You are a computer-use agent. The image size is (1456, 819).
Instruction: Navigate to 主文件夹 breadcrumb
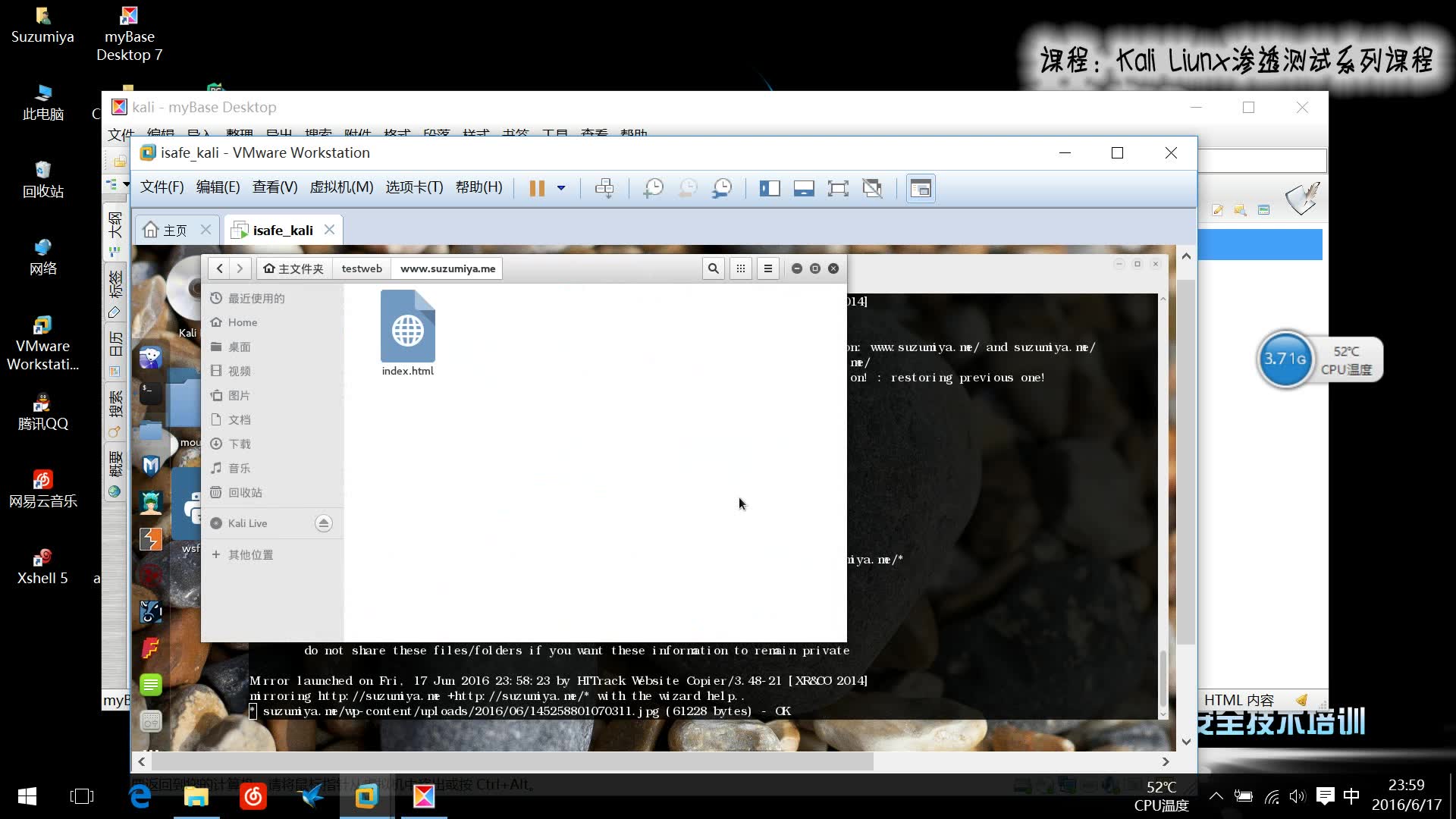[x=293, y=268]
